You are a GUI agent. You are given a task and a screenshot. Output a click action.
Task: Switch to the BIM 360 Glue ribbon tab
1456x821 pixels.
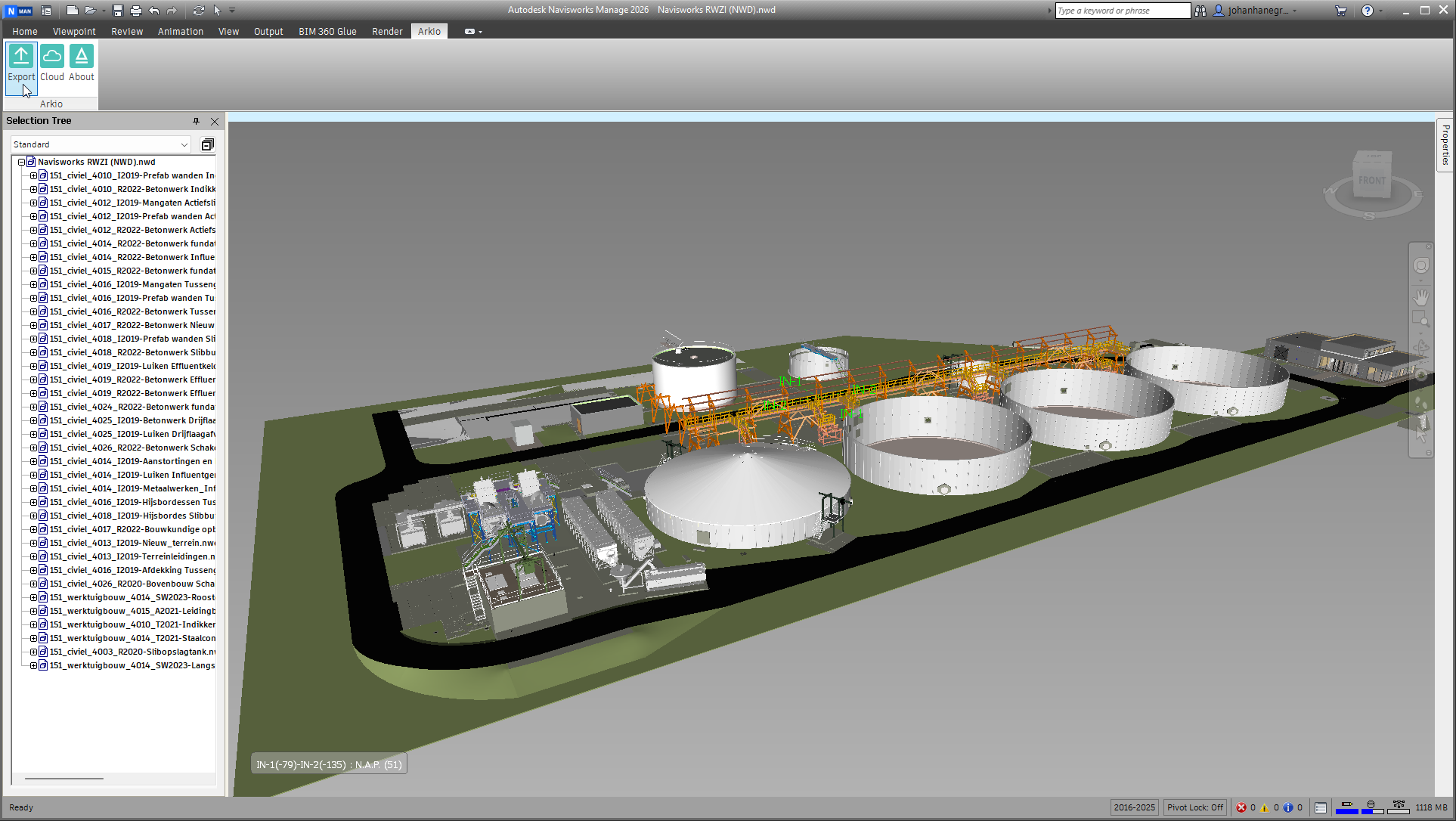click(327, 32)
